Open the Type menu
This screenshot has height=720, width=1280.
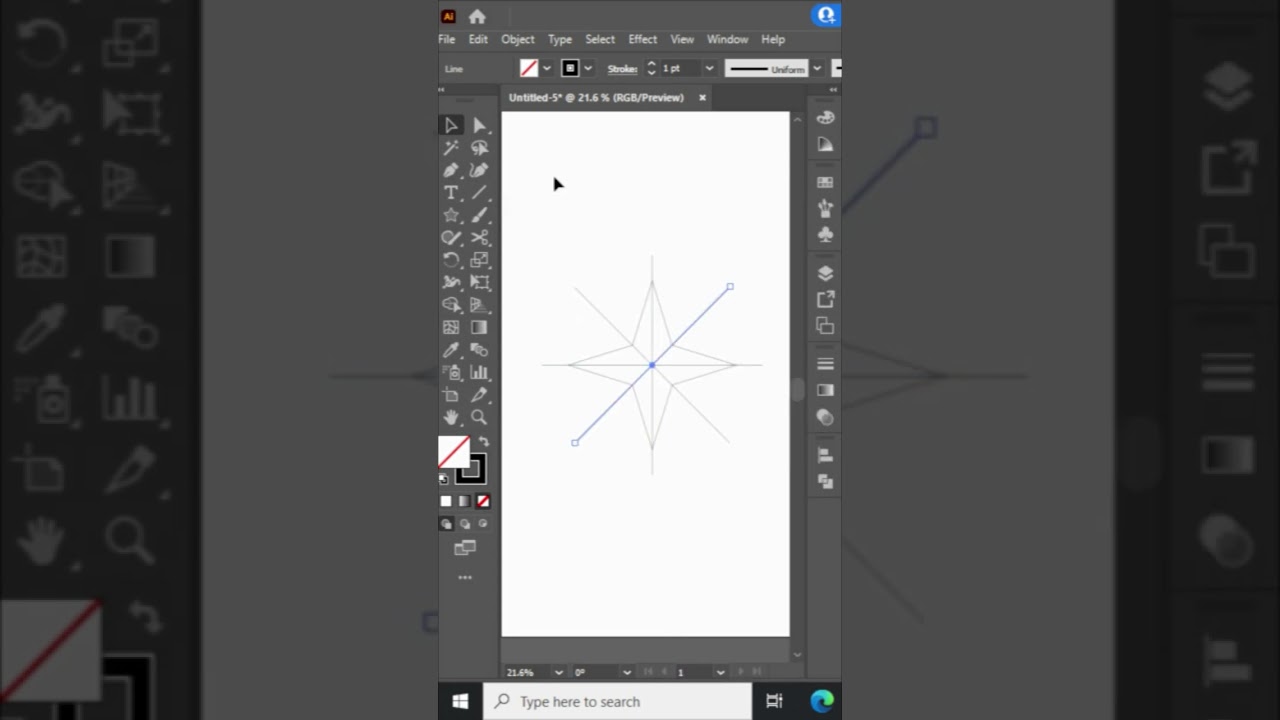(560, 39)
